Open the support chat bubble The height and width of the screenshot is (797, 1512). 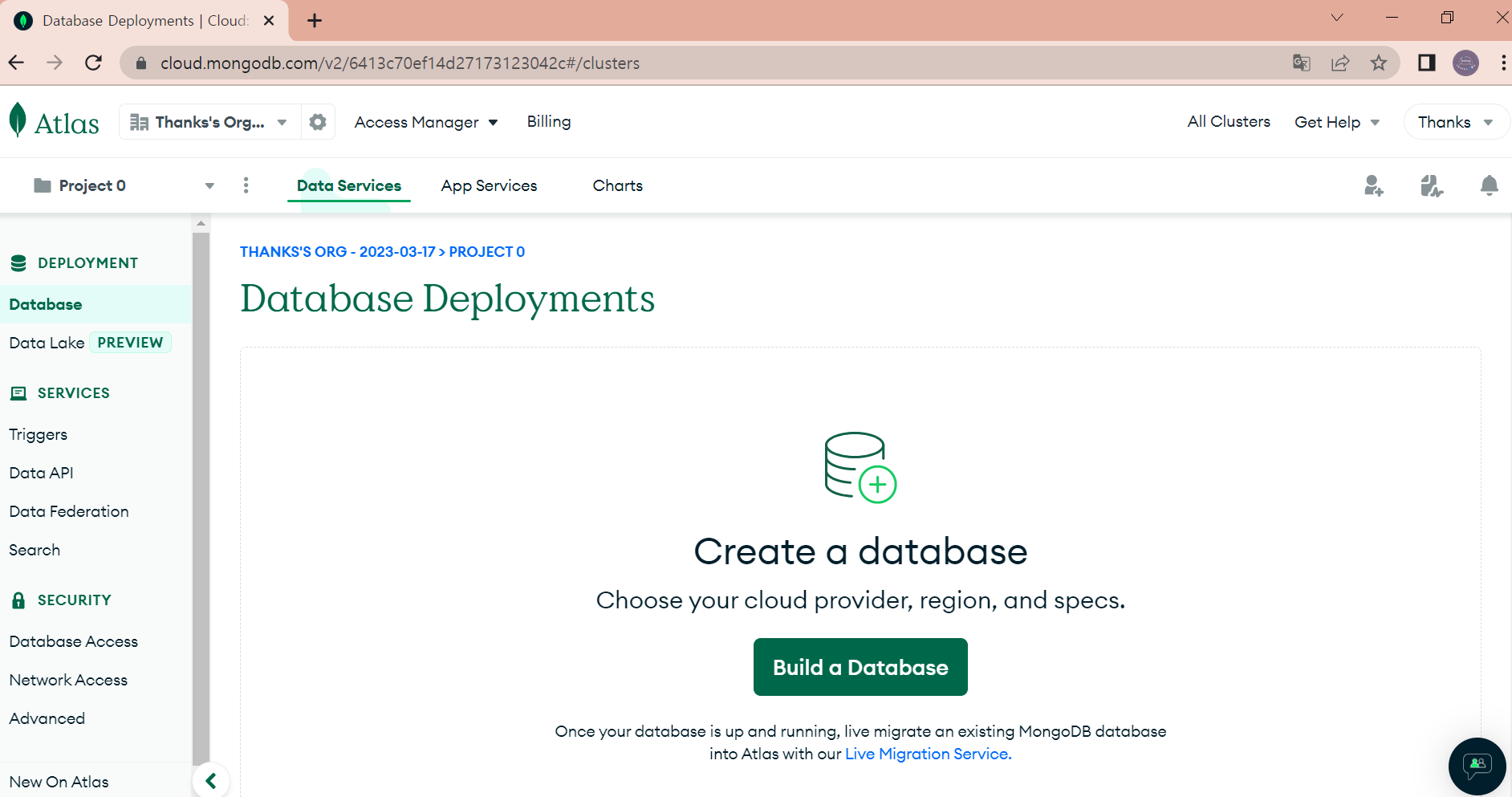pyautogui.click(x=1477, y=767)
